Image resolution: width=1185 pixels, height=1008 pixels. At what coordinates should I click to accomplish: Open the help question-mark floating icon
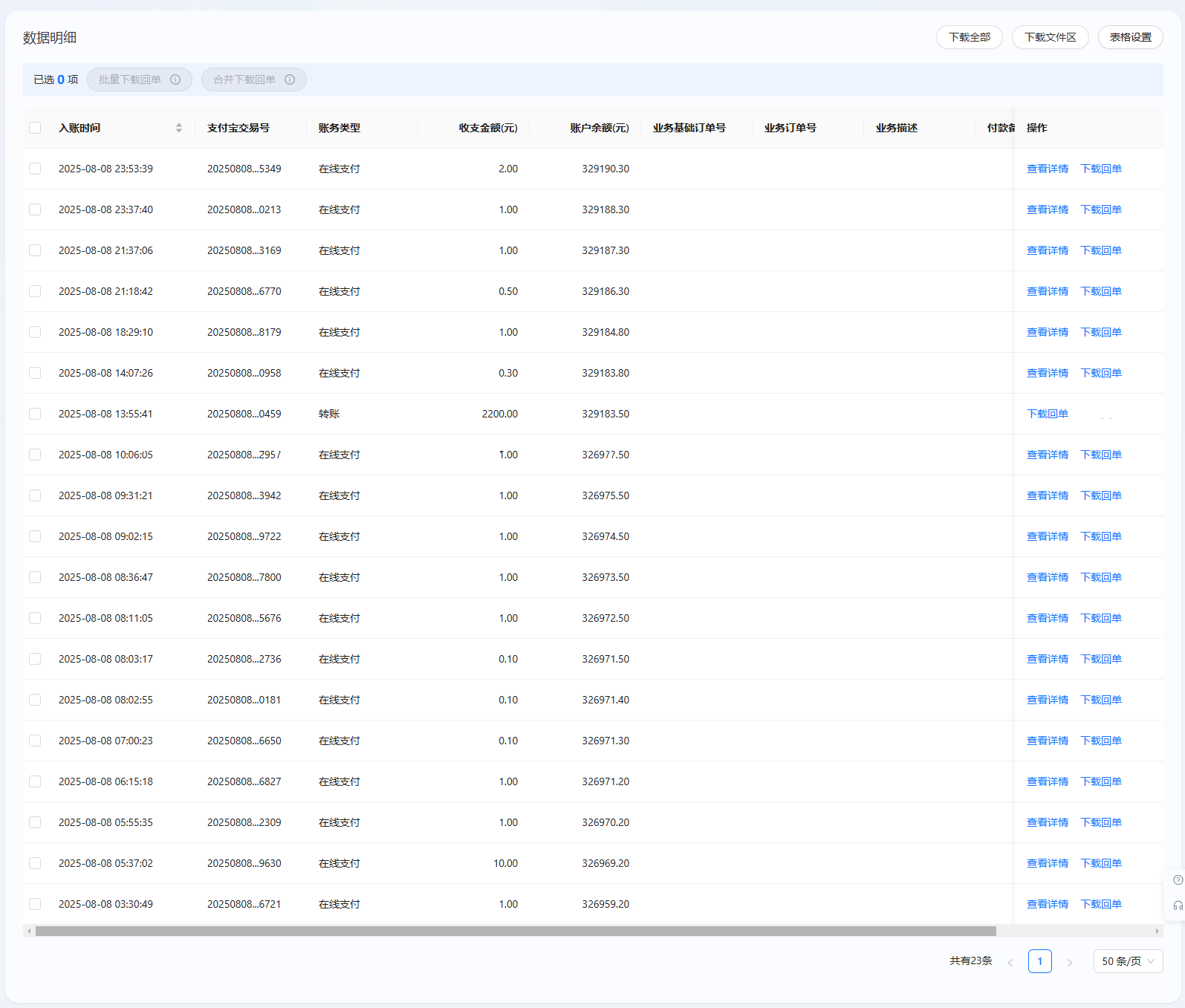[x=1178, y=880]
